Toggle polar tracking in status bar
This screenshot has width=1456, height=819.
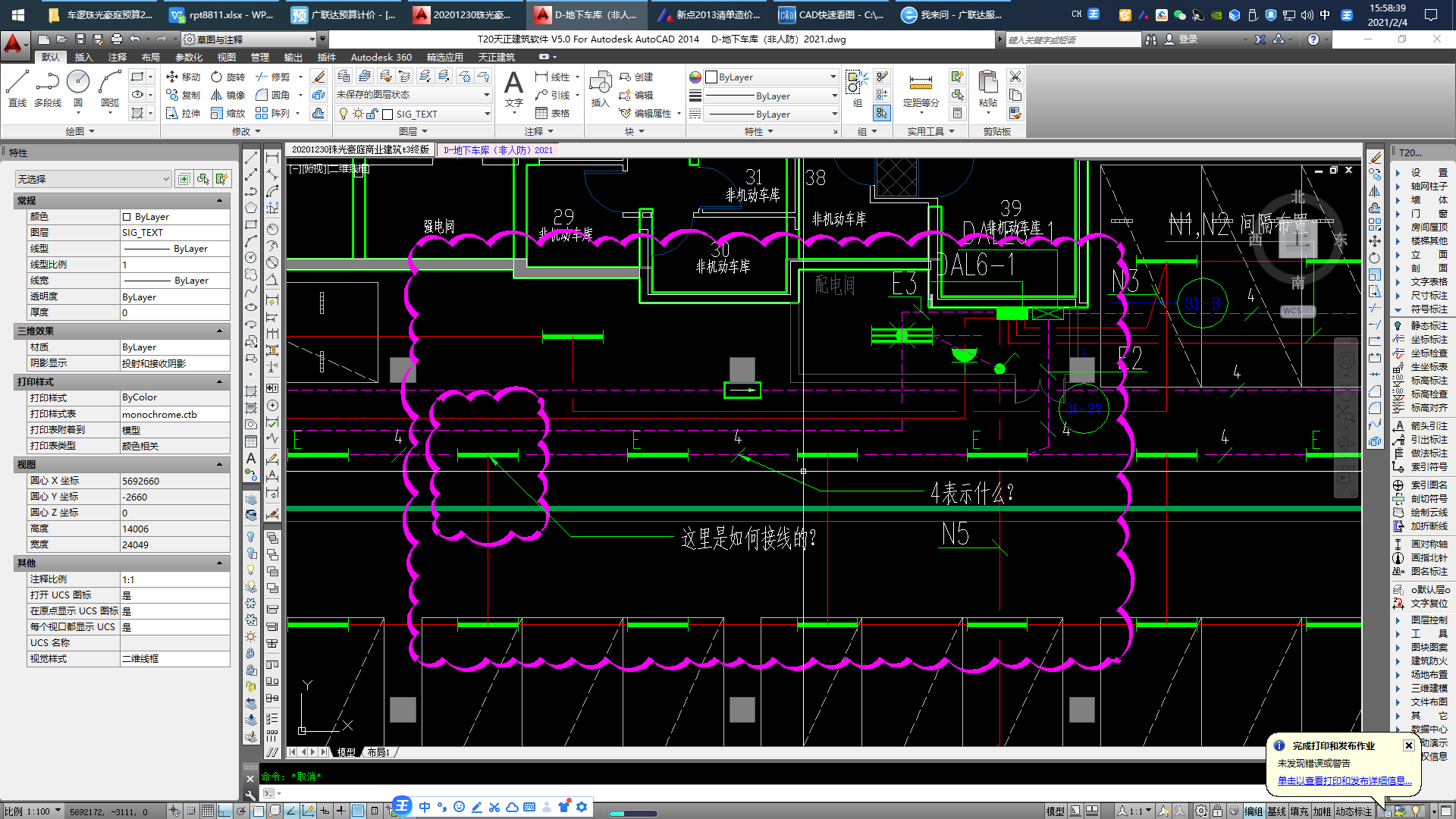click(x=241, y=811)
